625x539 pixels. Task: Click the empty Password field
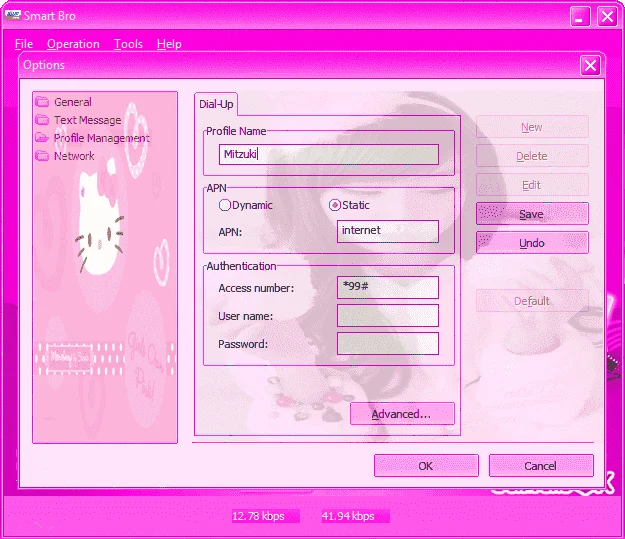pyautogui.click(x=388, y=344)
